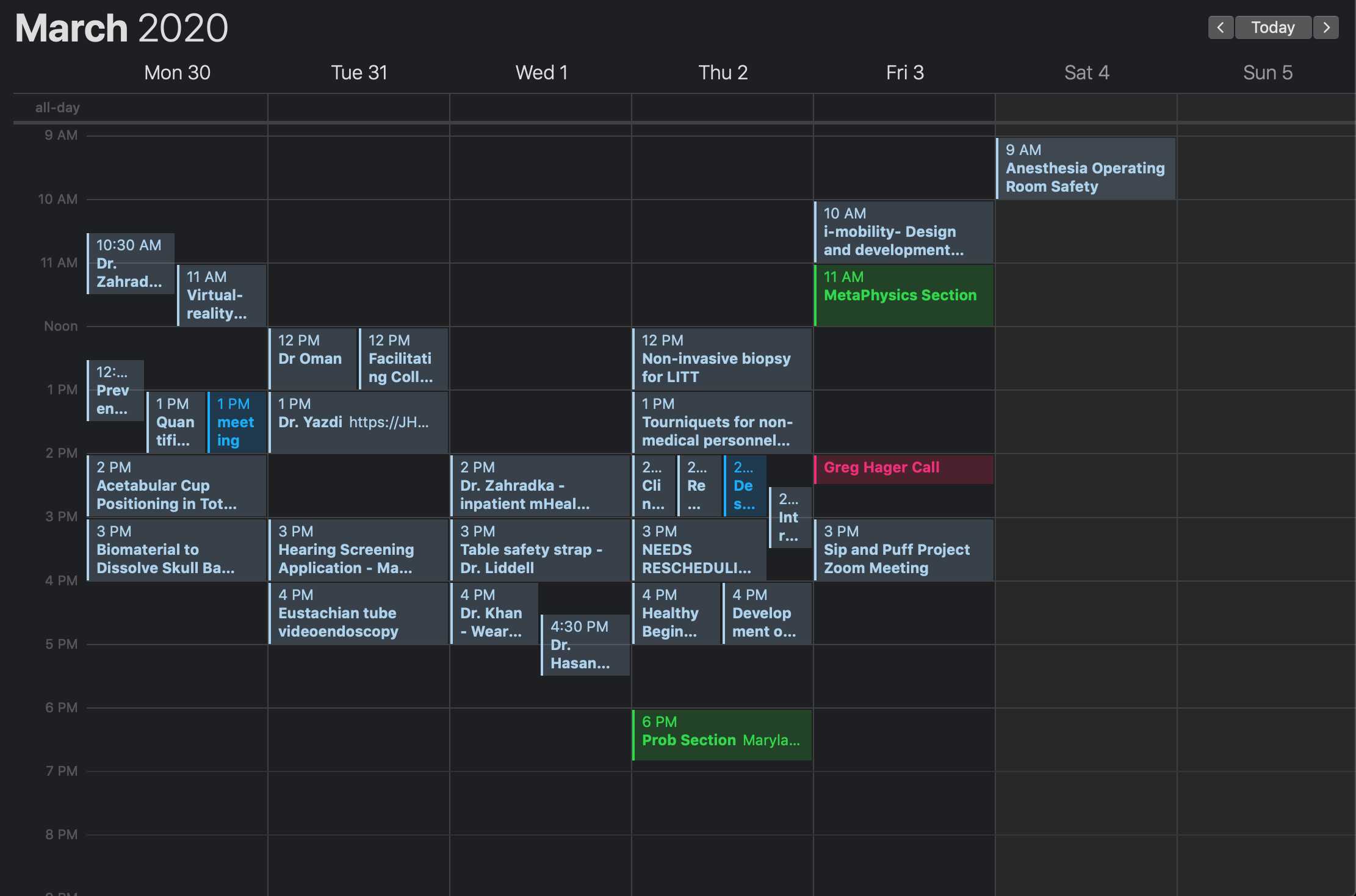This screenshot has width=1356, height=896.
Task: Open Eustachian tube videoendoscopy event
Action: click(x=358, y=613)
